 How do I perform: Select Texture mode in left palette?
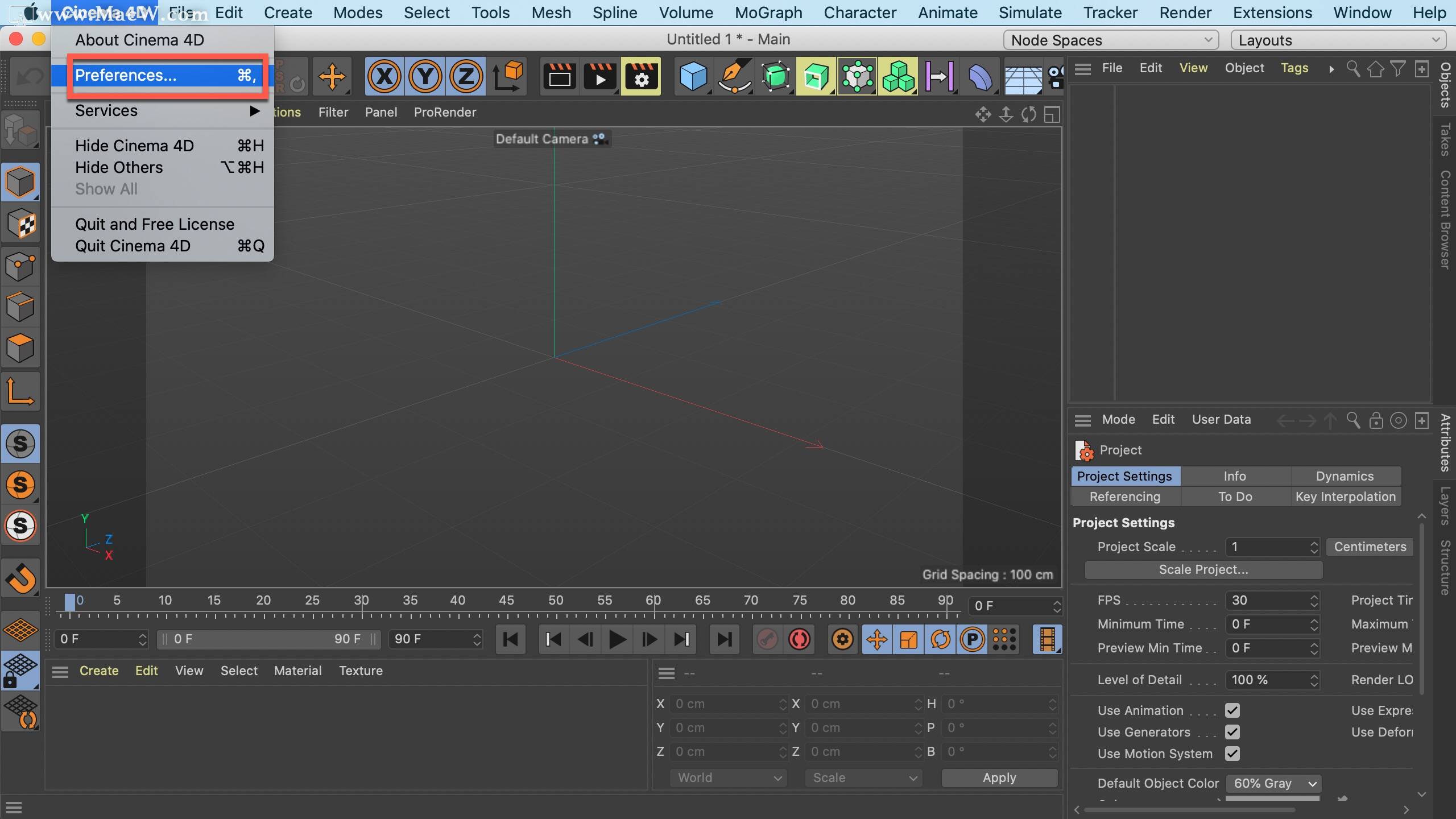click(x=20, y=224)
